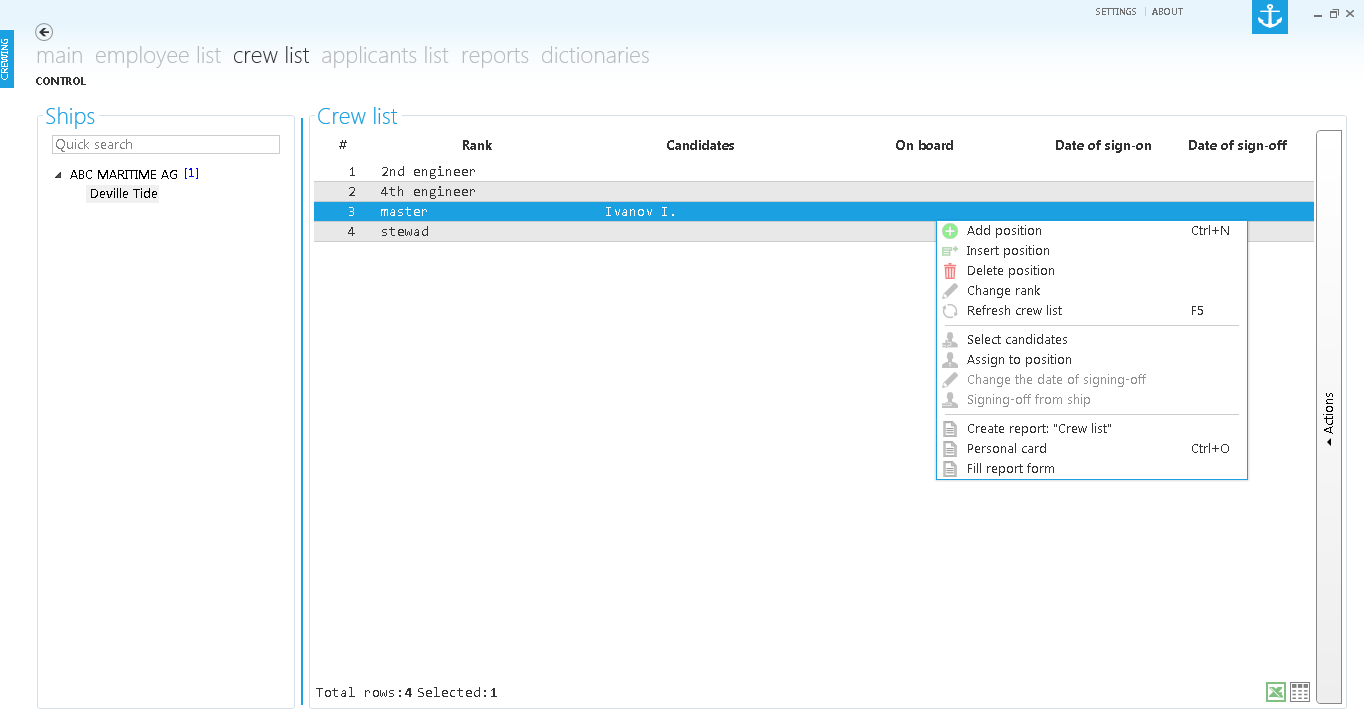Switch to the main tab
Image resolution: width=1364 pixels, height=713 pixels.
tap(59, 56)
